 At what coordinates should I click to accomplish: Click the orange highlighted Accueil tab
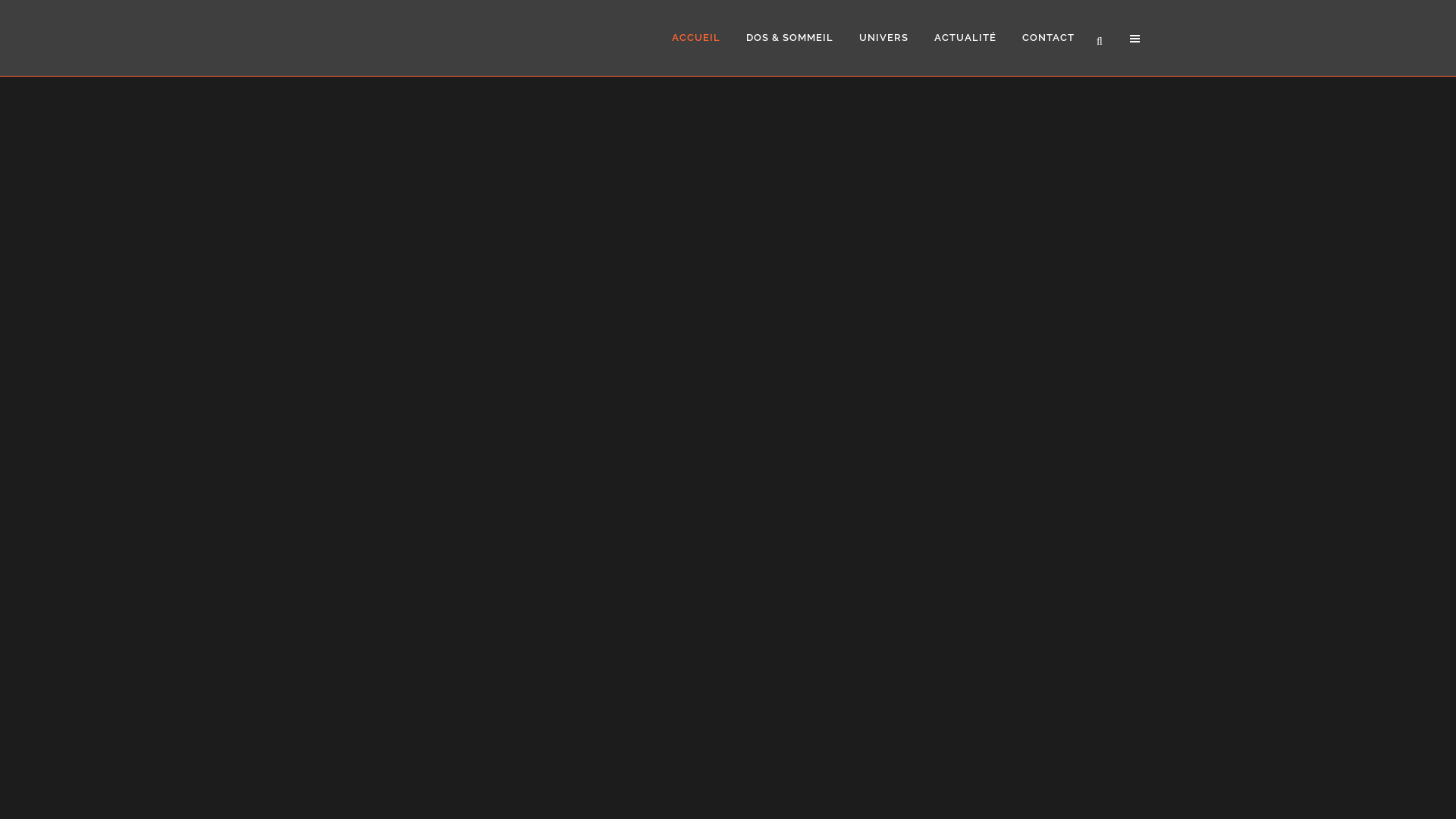tap(695, 38)
